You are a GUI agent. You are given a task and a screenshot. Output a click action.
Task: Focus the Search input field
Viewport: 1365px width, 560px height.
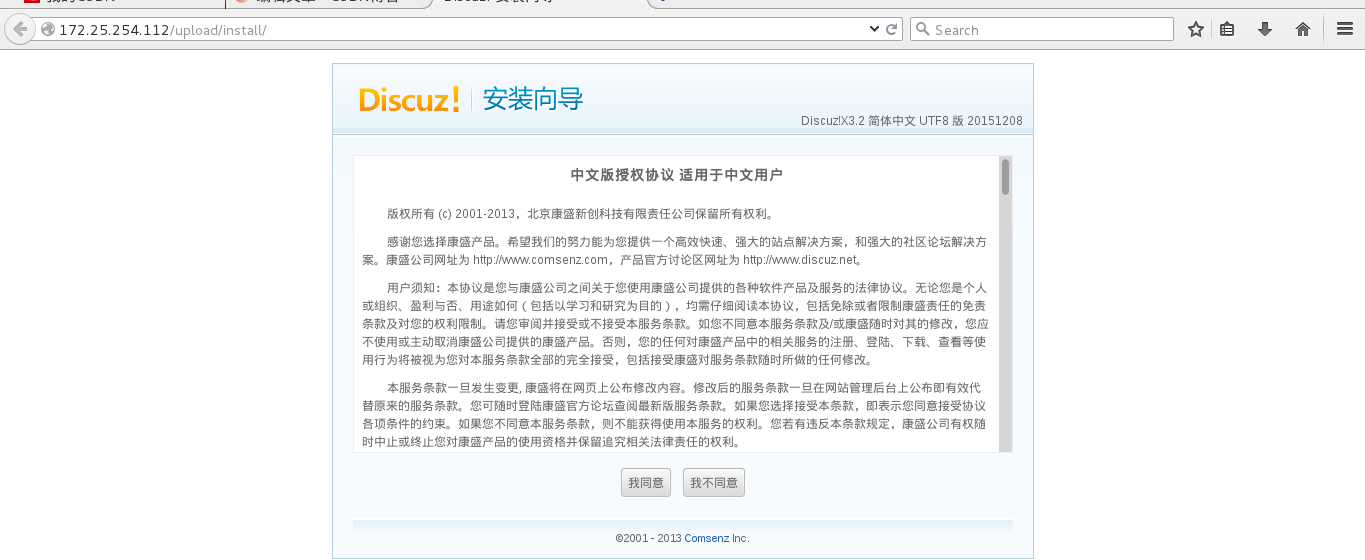tap(1042, 30)
